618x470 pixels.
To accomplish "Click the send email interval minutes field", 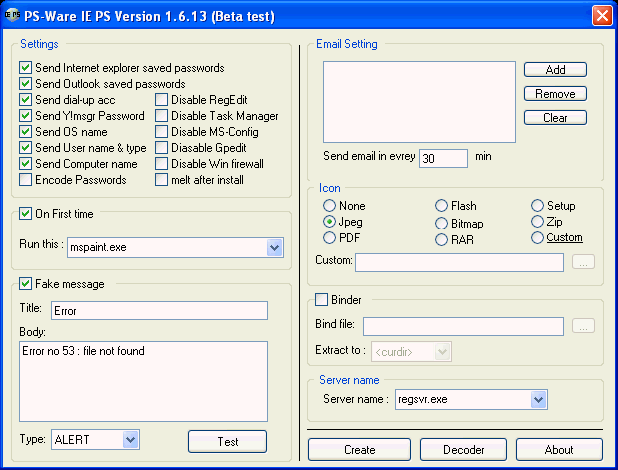I will tap(443, 158).
